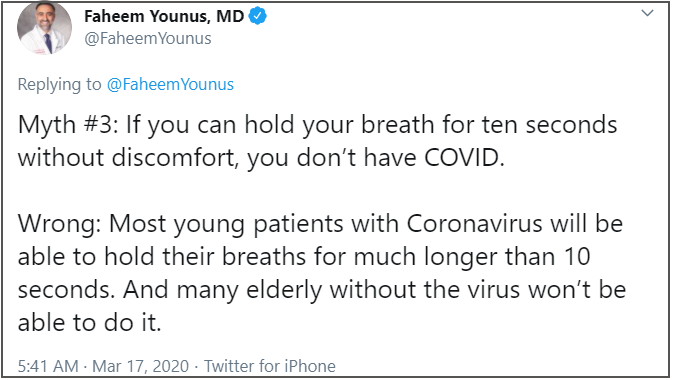Screen dimensions: 673x380
Task: Click the word 'breaths' in the tweet
Action: (264, 256)
